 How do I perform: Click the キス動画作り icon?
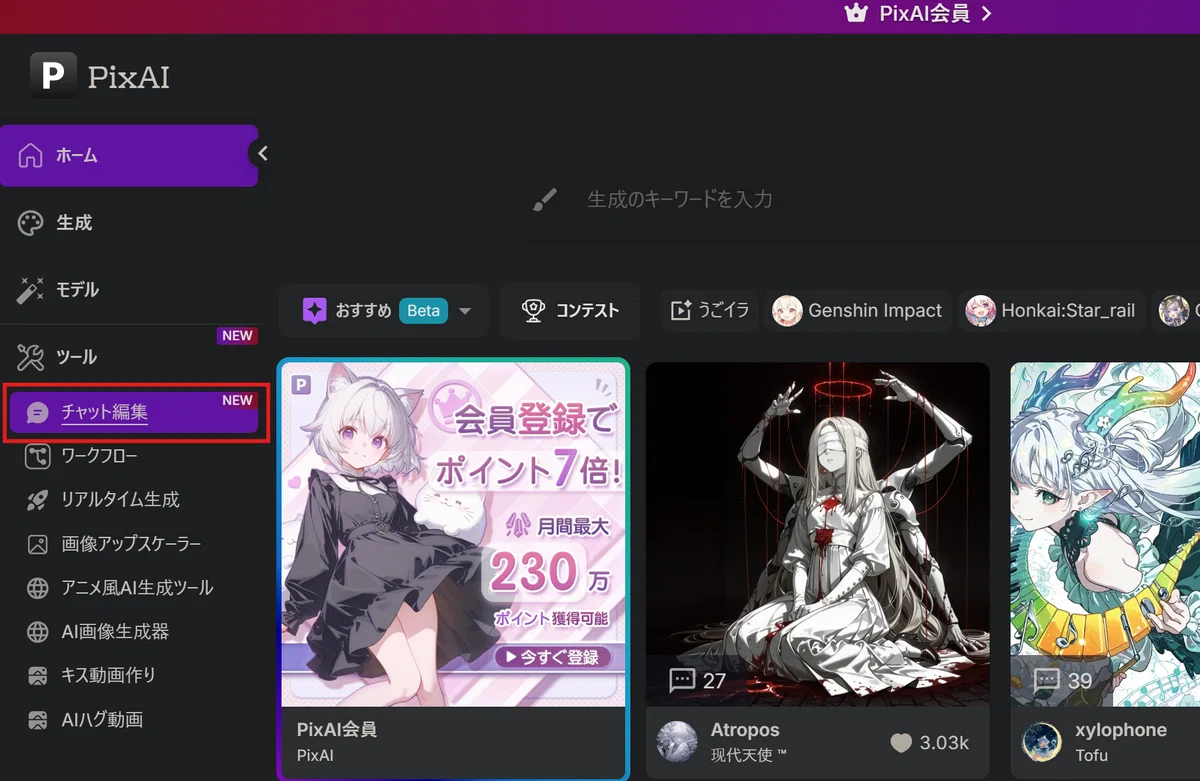click(x=38, y=676)
